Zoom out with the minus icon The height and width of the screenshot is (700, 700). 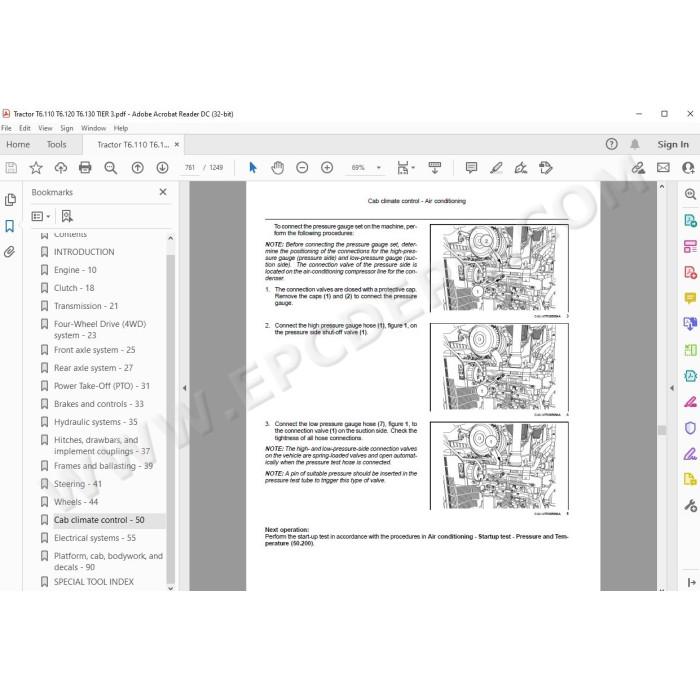coord(302,168)
